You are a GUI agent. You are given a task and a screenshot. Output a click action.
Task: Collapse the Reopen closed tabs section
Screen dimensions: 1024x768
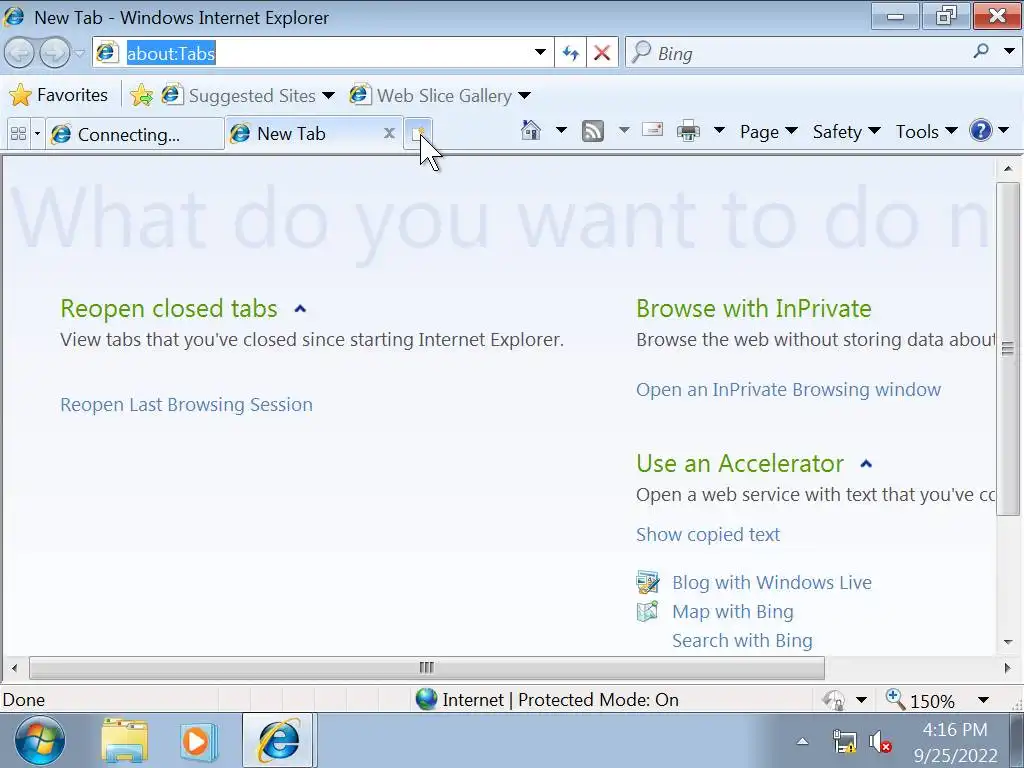tap(300, 309)
